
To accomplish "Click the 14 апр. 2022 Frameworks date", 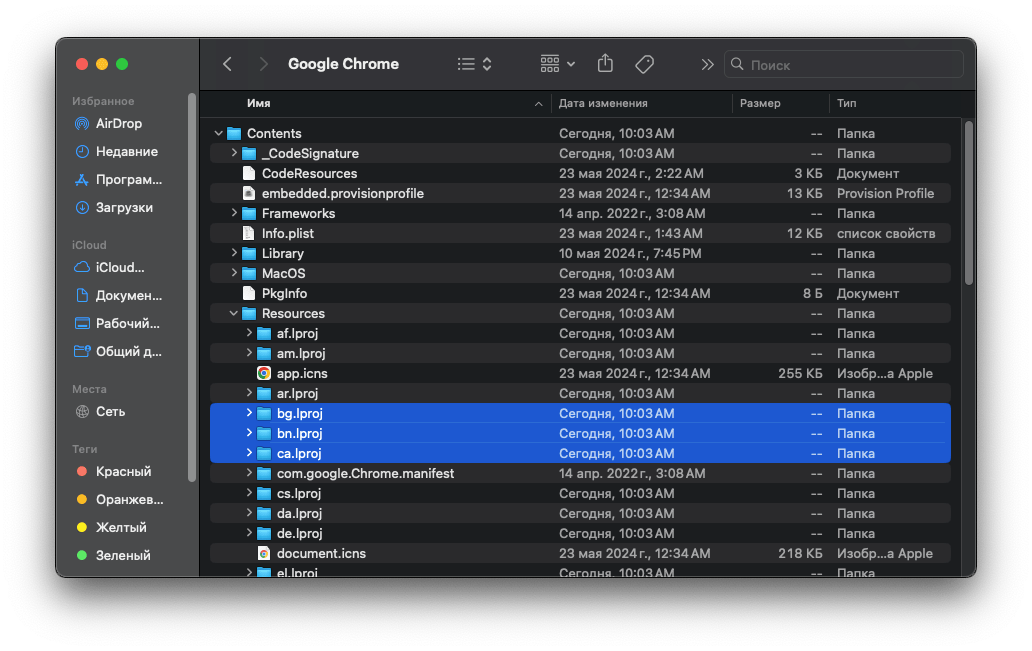I will click(x=632, y=213).
